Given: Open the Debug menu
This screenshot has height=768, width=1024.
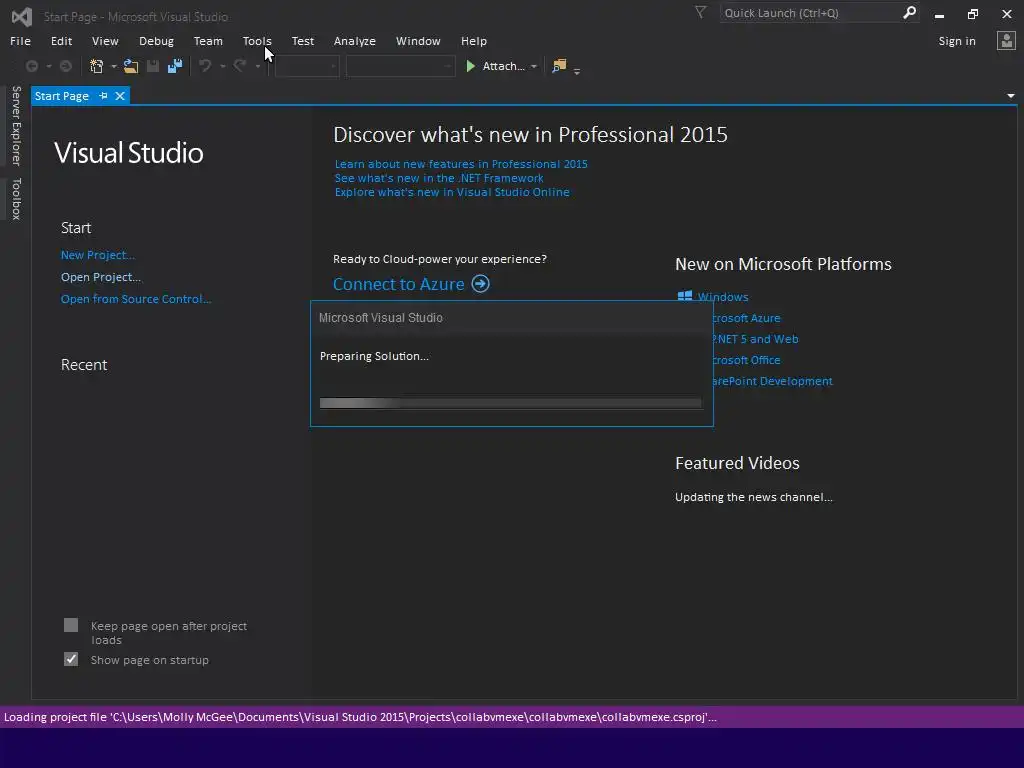Looking at the screenshot, I should point(156,40).
